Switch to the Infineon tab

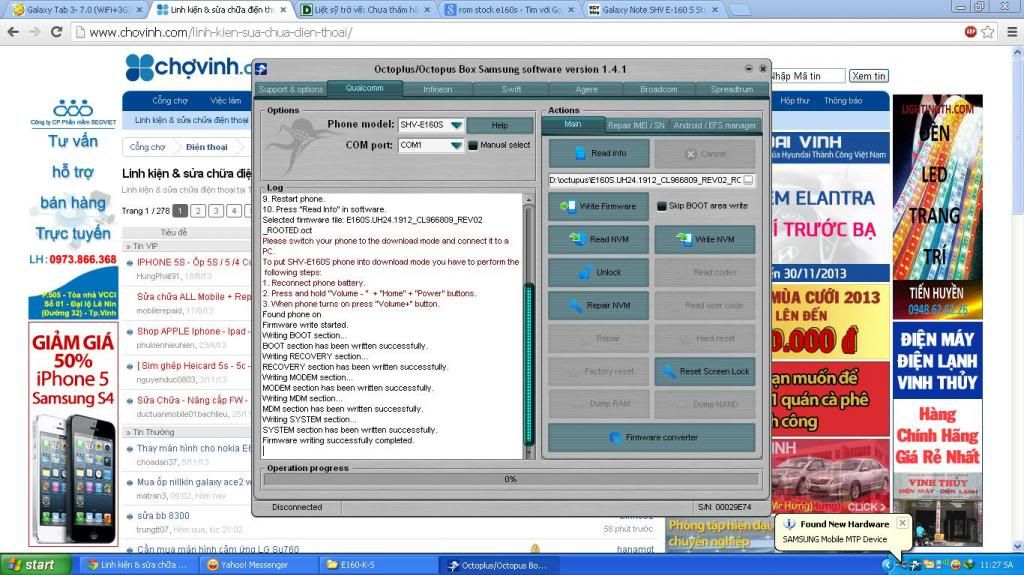pos(438,90)
